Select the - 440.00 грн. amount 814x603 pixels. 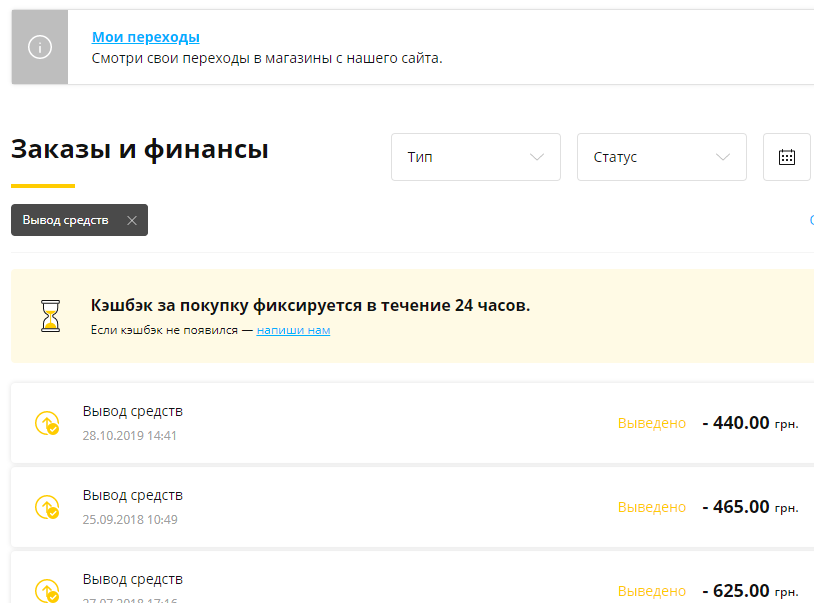coord(750,423)
